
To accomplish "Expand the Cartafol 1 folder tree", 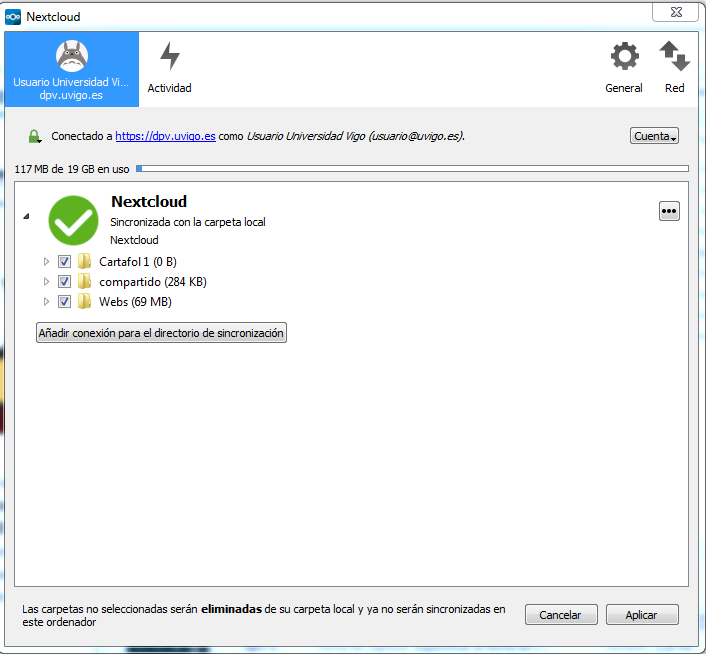I will pos(45,262).
